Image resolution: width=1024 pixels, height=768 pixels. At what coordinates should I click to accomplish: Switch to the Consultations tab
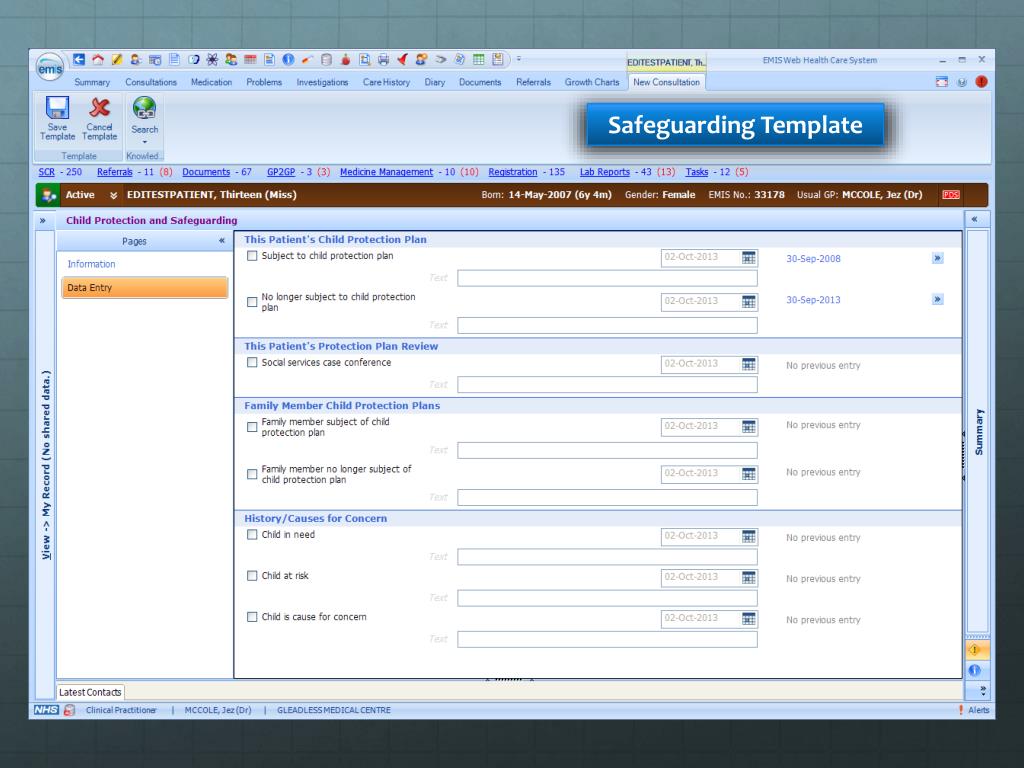(x=151, y=82)
